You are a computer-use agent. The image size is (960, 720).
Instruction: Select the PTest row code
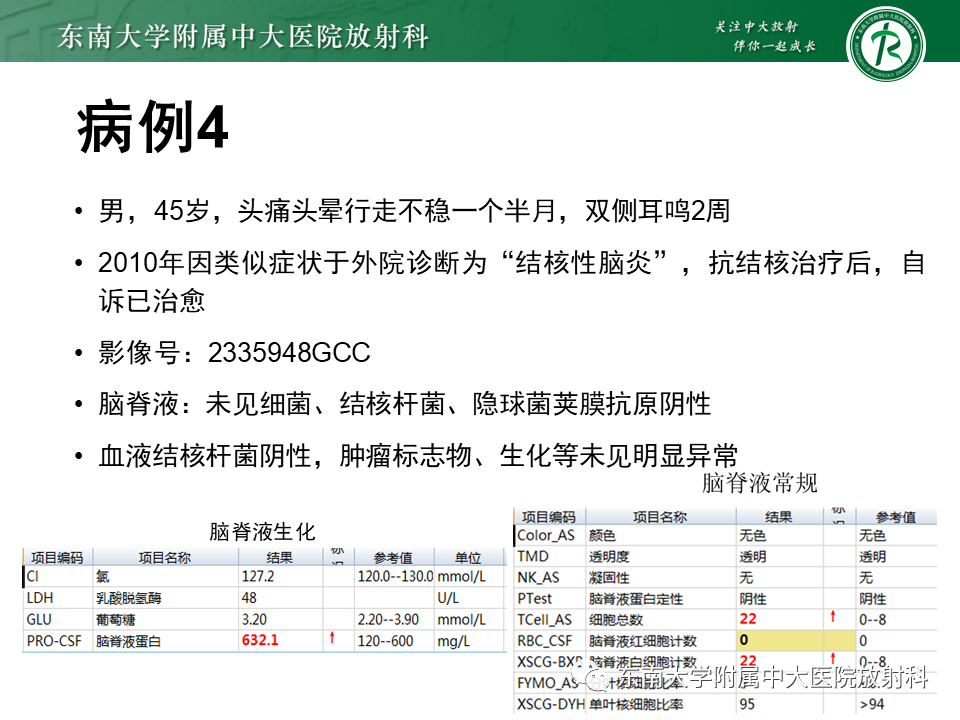pyautogui.click(x=534, y=598)
